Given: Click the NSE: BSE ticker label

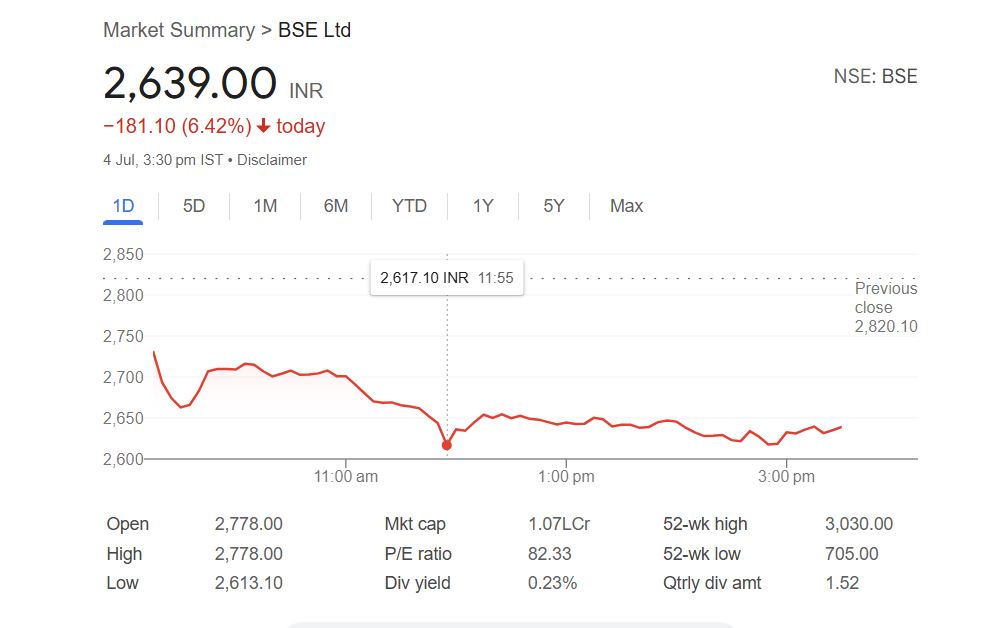Looking at the screenshot, I should [875, 77].
